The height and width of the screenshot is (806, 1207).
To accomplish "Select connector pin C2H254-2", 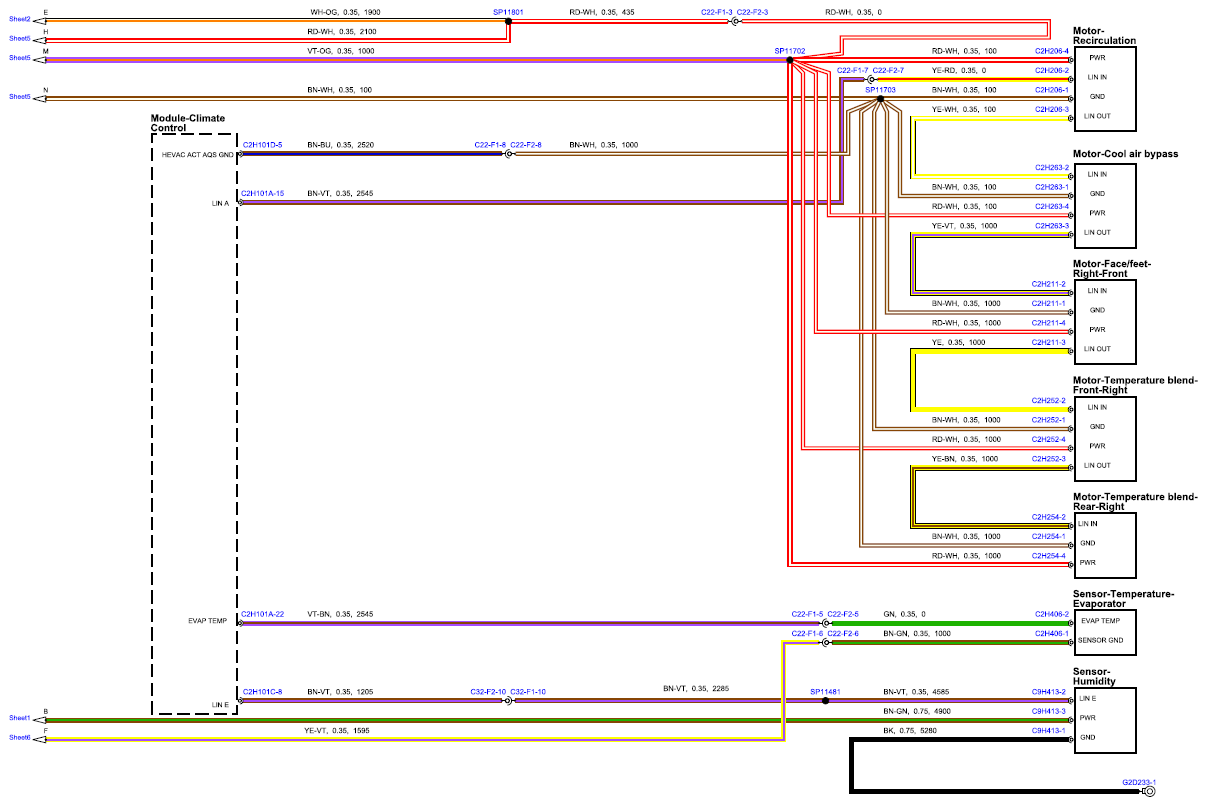I will tap(1049, 517).
